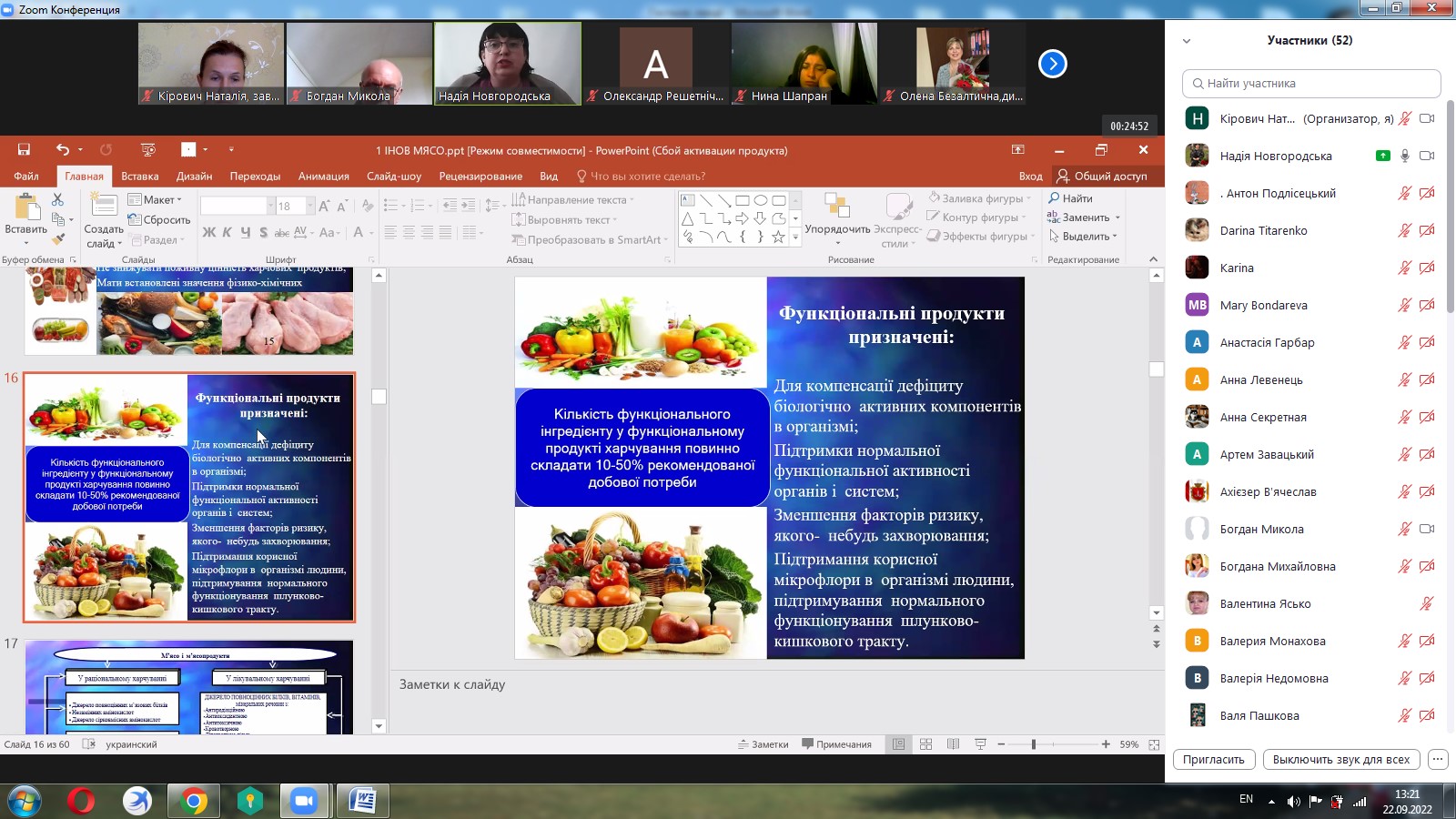Click the next video gallery arrow in Zoom
Image resolution: width=1456 pixels, height=819 pixels.
(1052, 64)
